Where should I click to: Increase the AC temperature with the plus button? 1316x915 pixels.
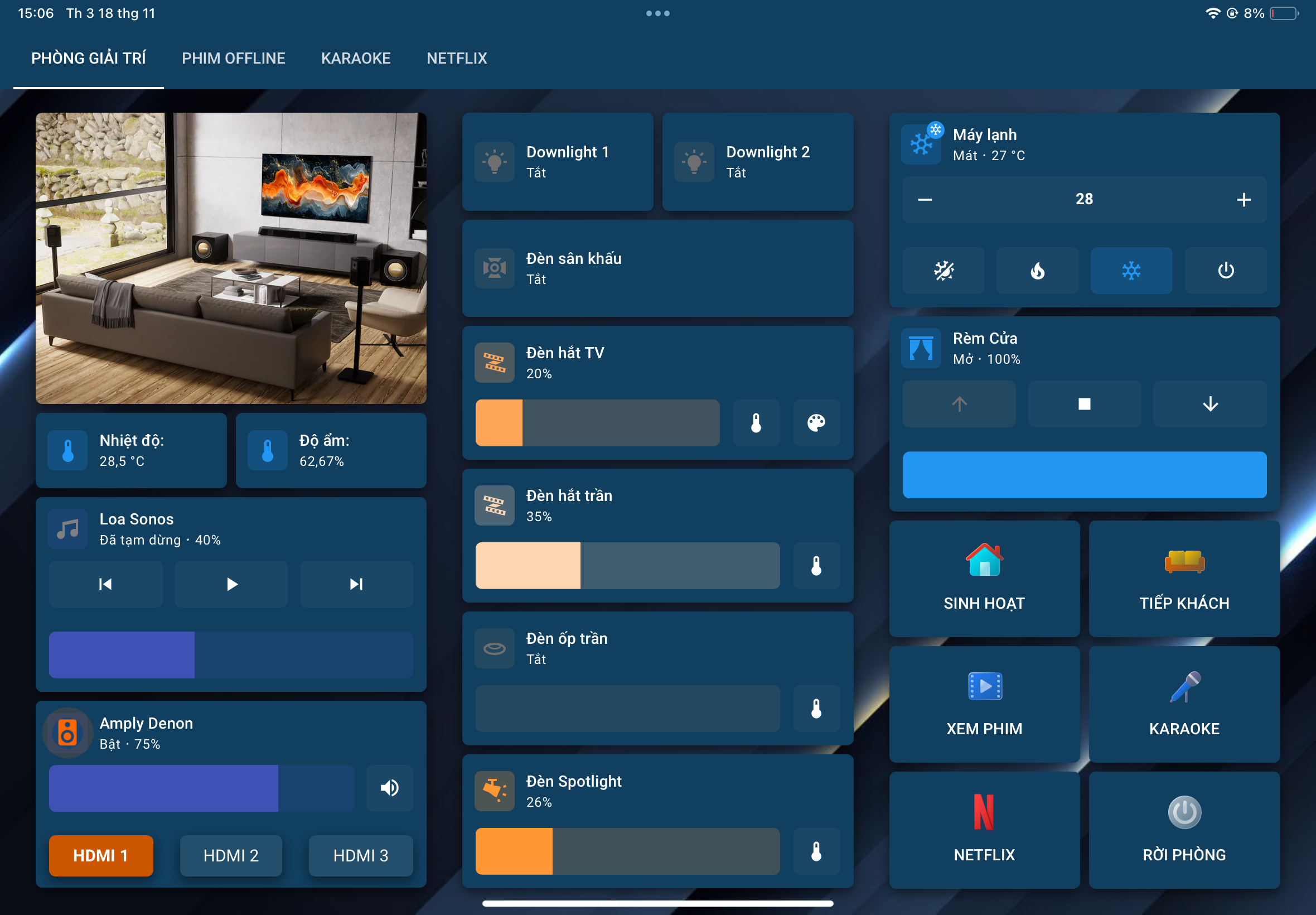(1244, 200)
